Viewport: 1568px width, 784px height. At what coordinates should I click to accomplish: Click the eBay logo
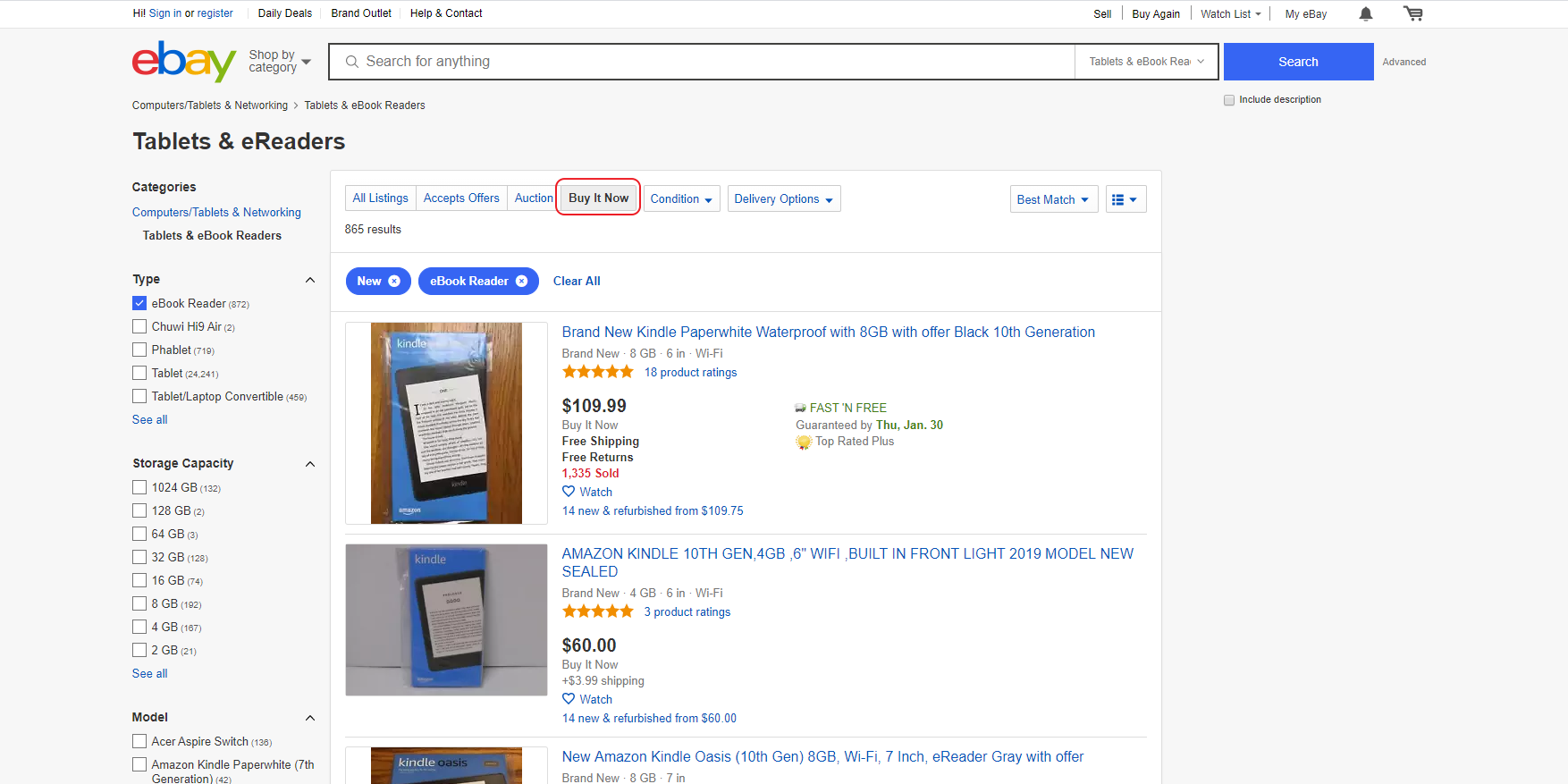[184, 61]
